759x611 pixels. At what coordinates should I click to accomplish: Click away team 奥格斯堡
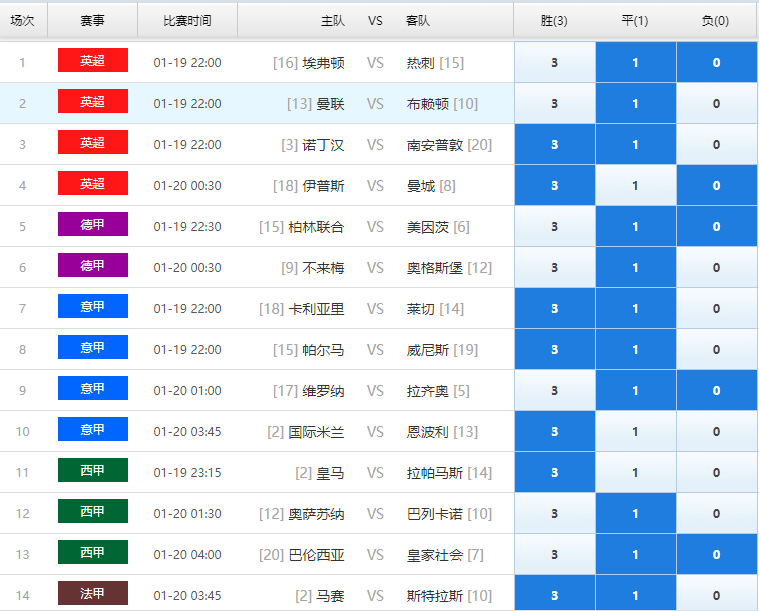[435, 268]
